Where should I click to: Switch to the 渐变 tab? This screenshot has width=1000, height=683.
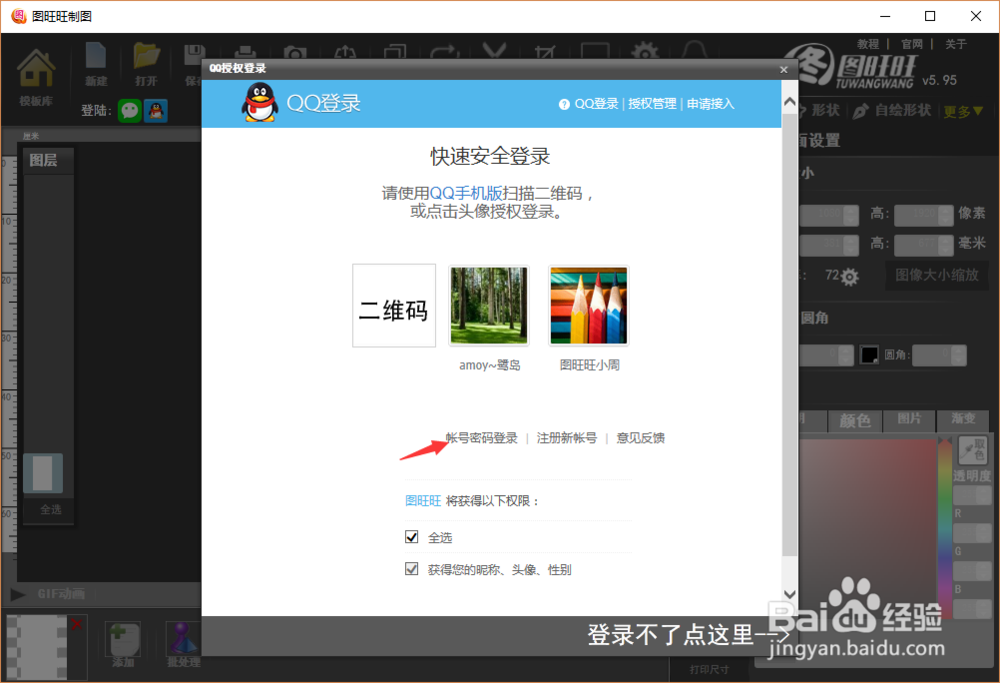[963, 419]
